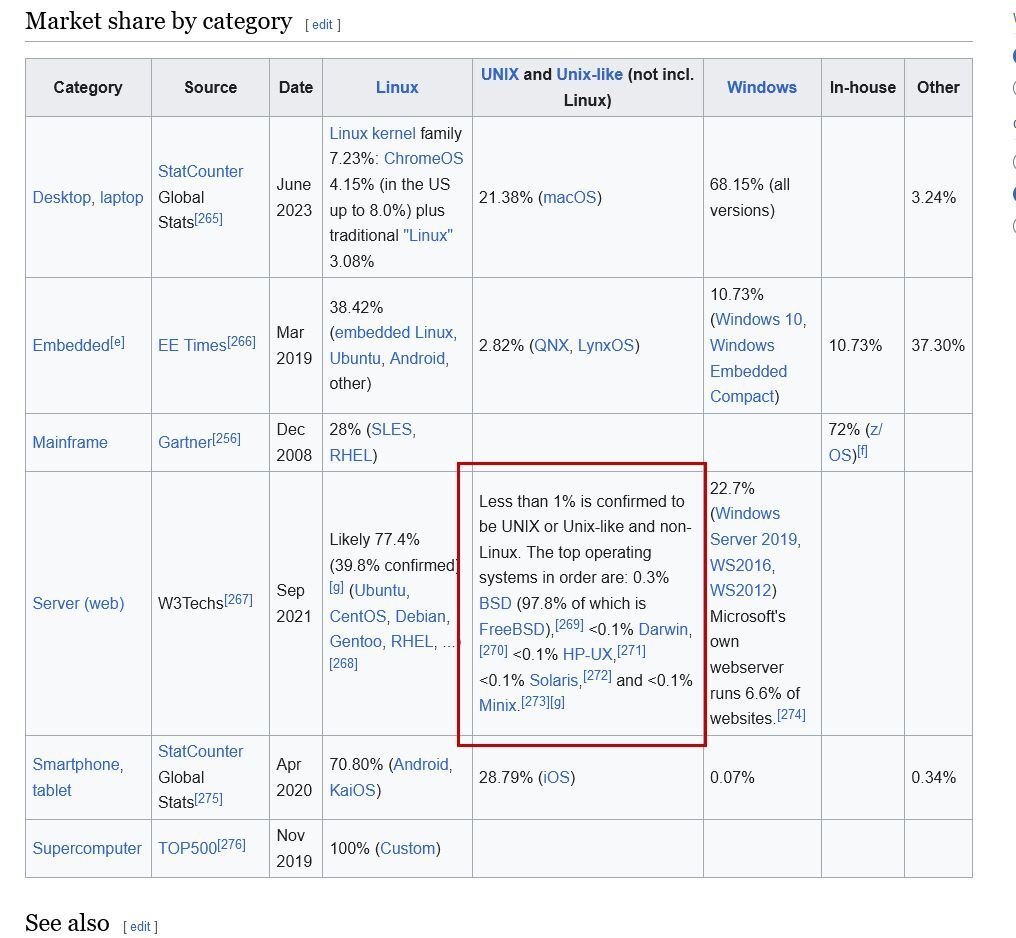The width and height of the screenshot is (1016, 938).
Task: Open Windows Embedded Compact link
Action: point(748,371)
